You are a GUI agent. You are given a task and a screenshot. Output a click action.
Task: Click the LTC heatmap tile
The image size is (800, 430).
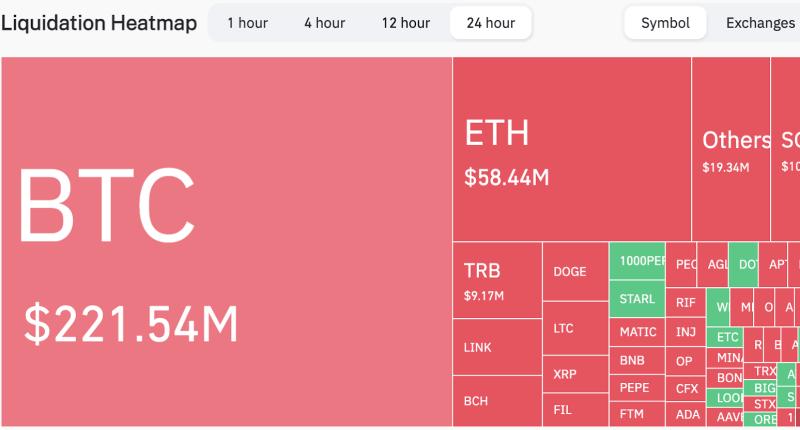tap(575, 328)
